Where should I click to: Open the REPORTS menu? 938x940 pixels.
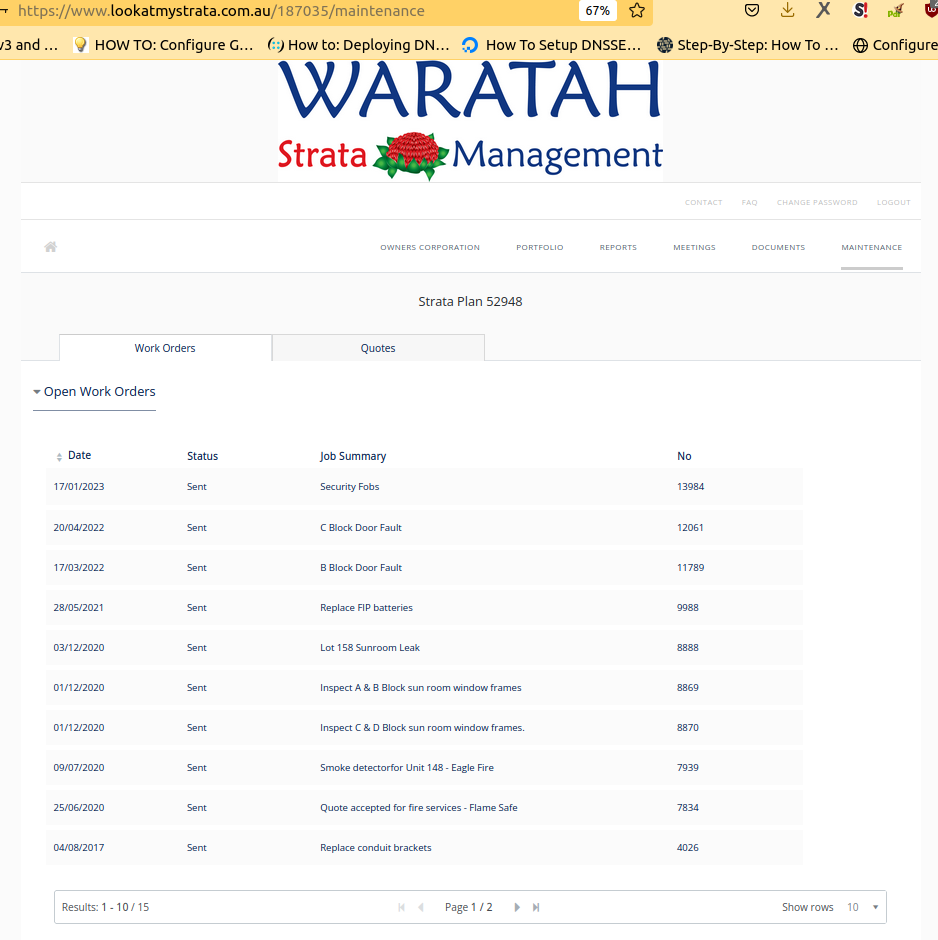tap(618, 247)
